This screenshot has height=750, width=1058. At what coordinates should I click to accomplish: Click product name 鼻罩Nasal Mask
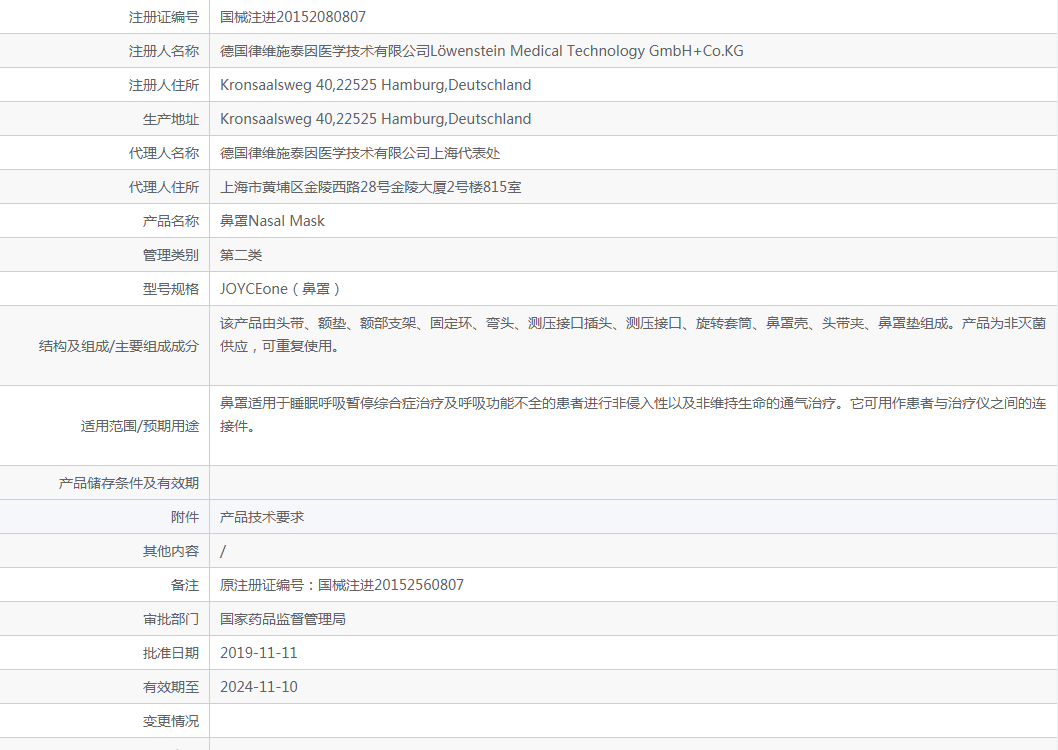(x=272, y=221)
